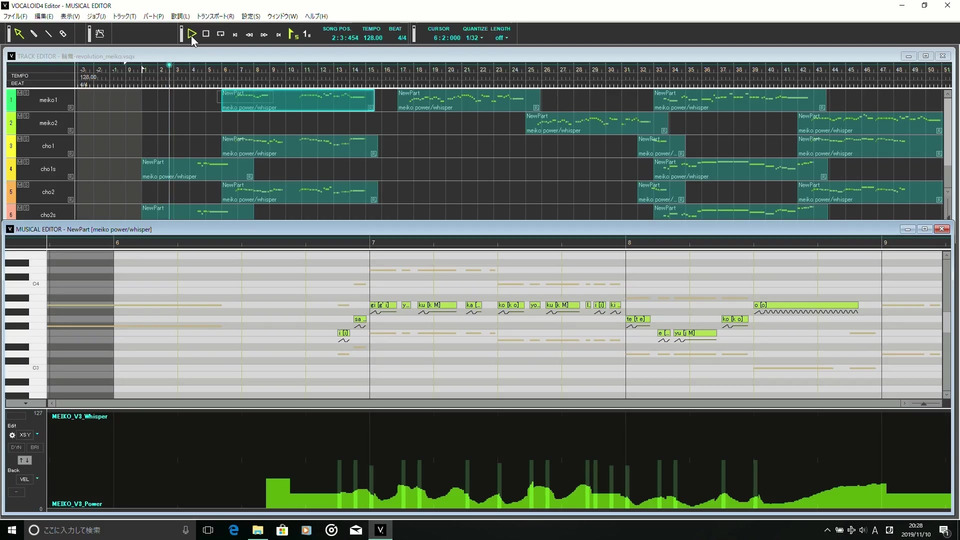The image size is (960, 540).
Task: Click the BRI parameter button
Action: click(x=34, y=448)
